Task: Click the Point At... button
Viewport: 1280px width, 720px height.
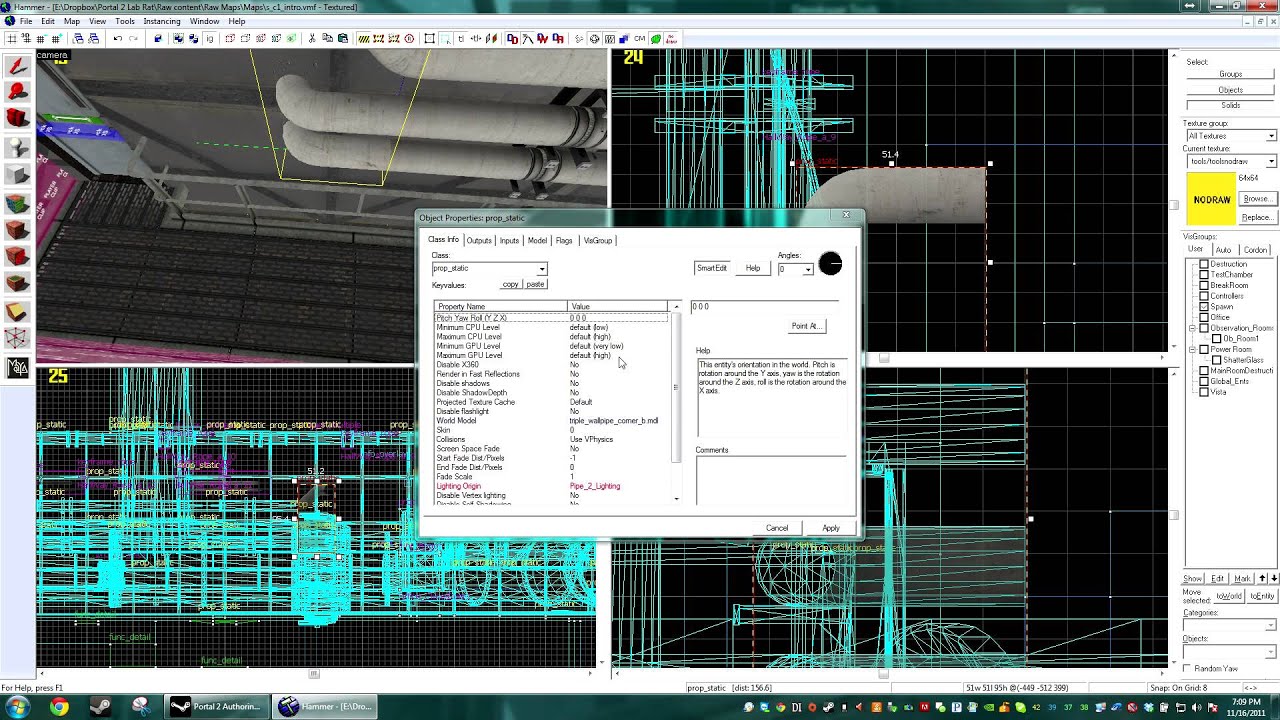Action: (x=807, y=326)
